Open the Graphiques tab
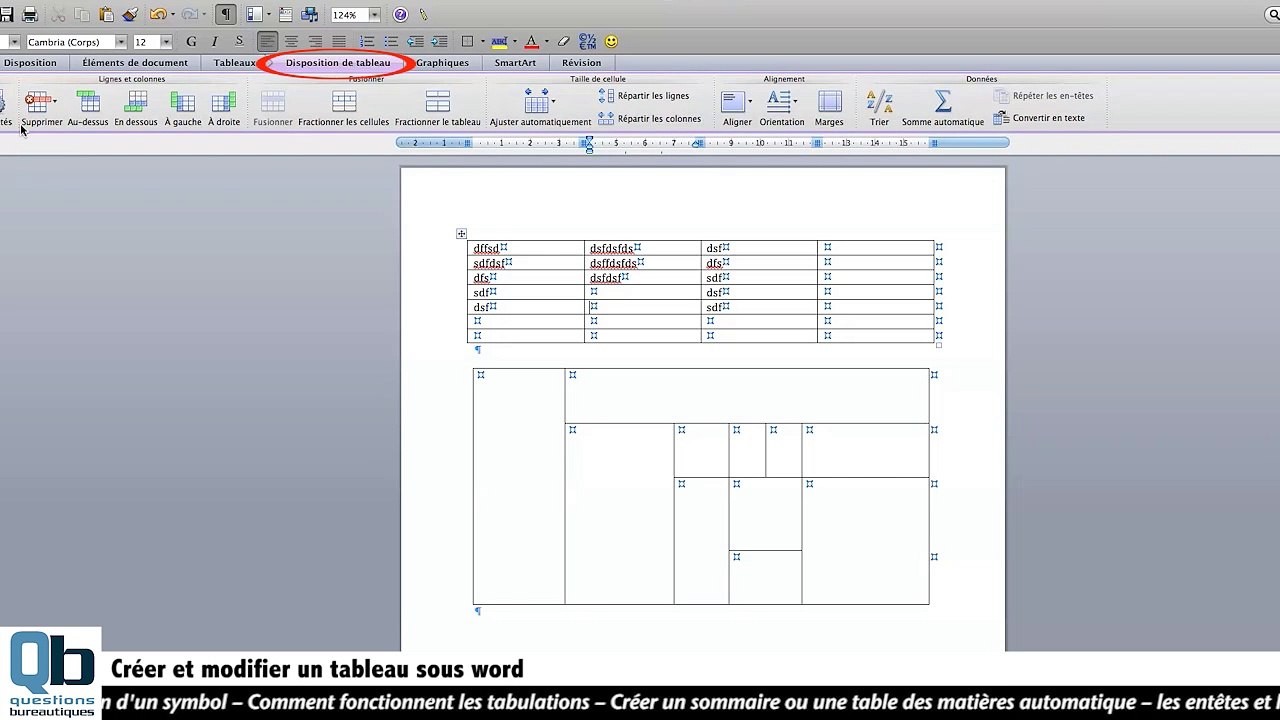 442,63
